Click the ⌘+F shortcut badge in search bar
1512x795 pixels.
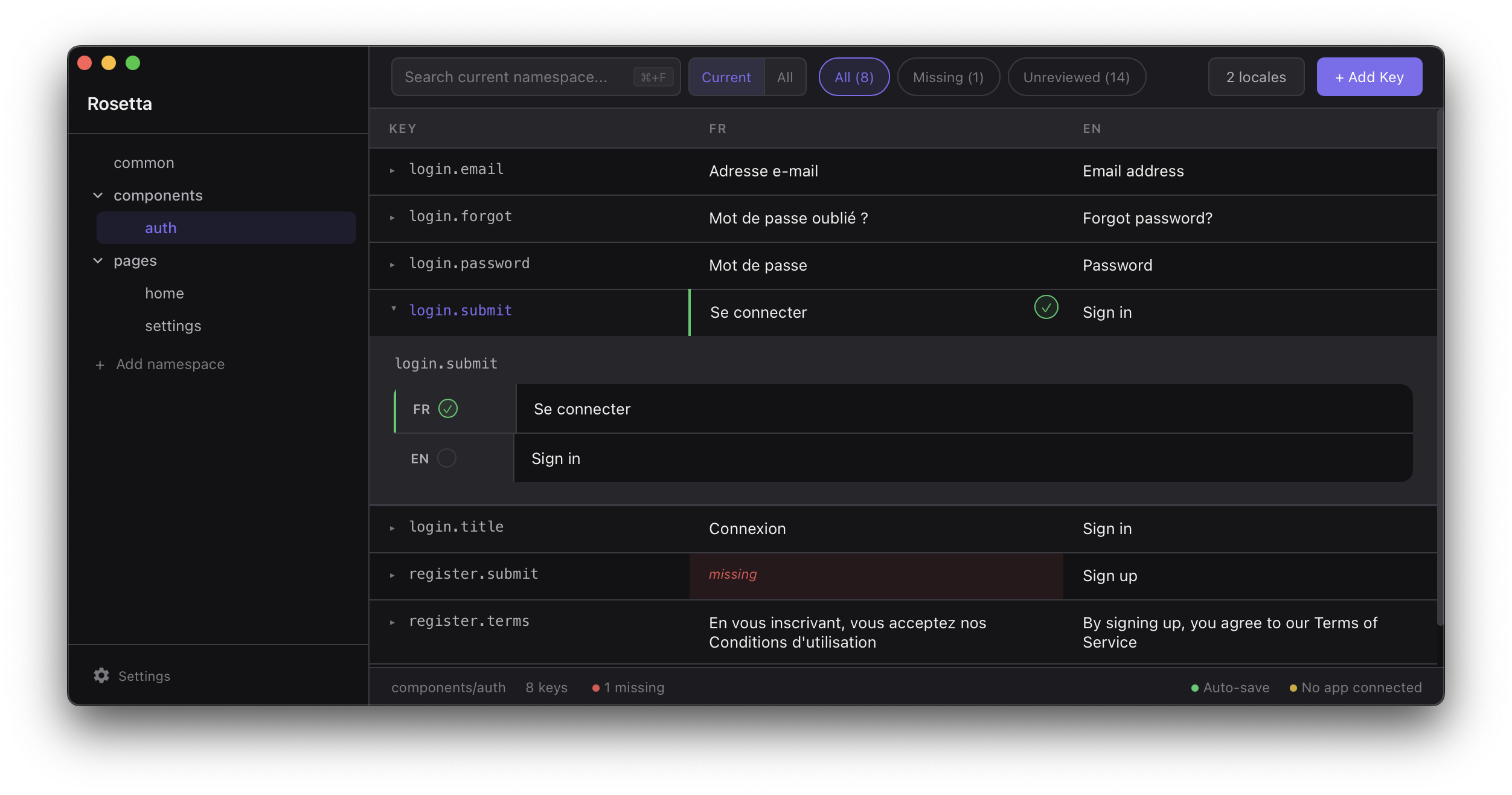tap(653, 77)
